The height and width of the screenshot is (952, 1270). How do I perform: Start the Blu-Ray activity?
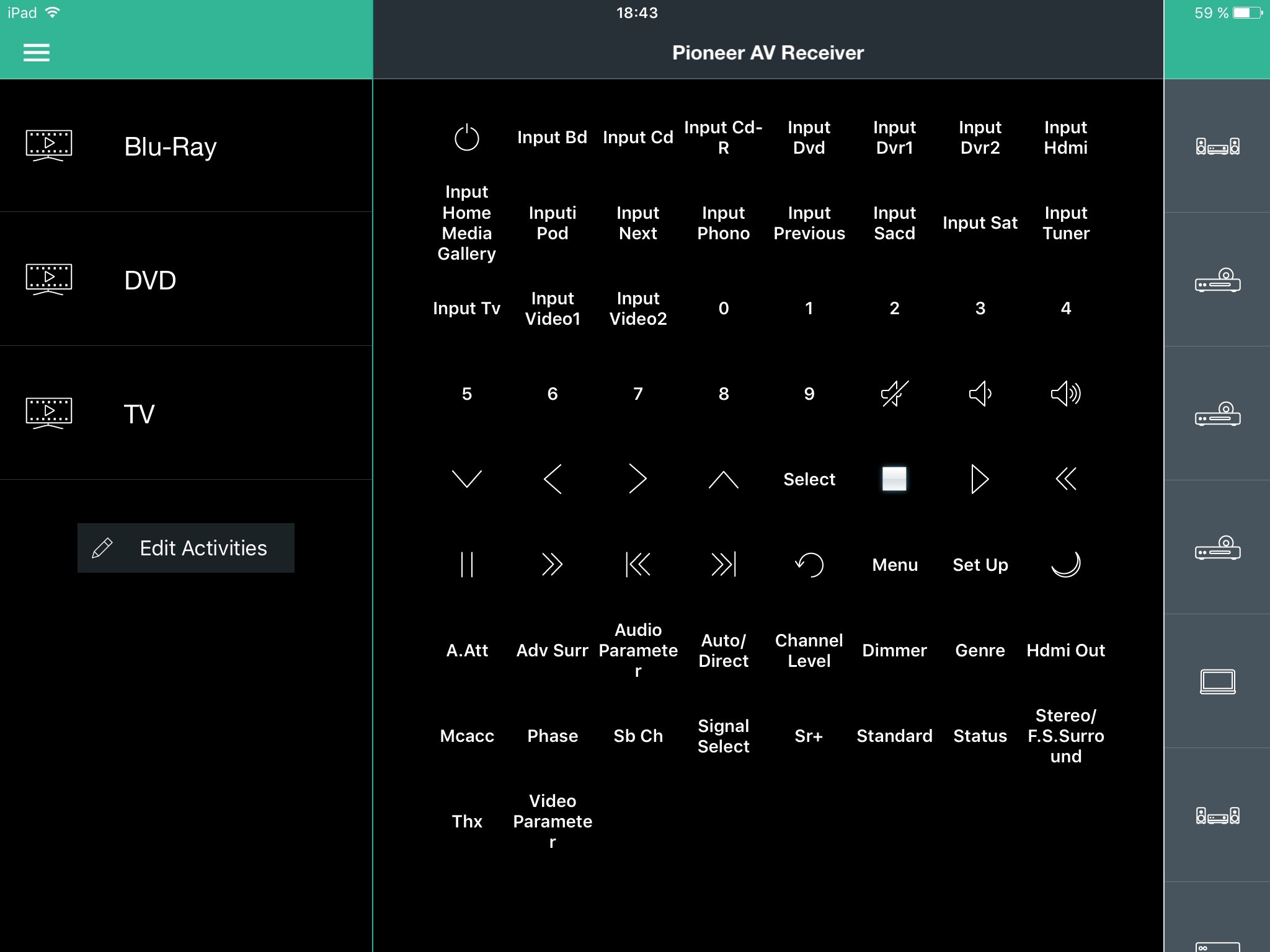(186, 146)
